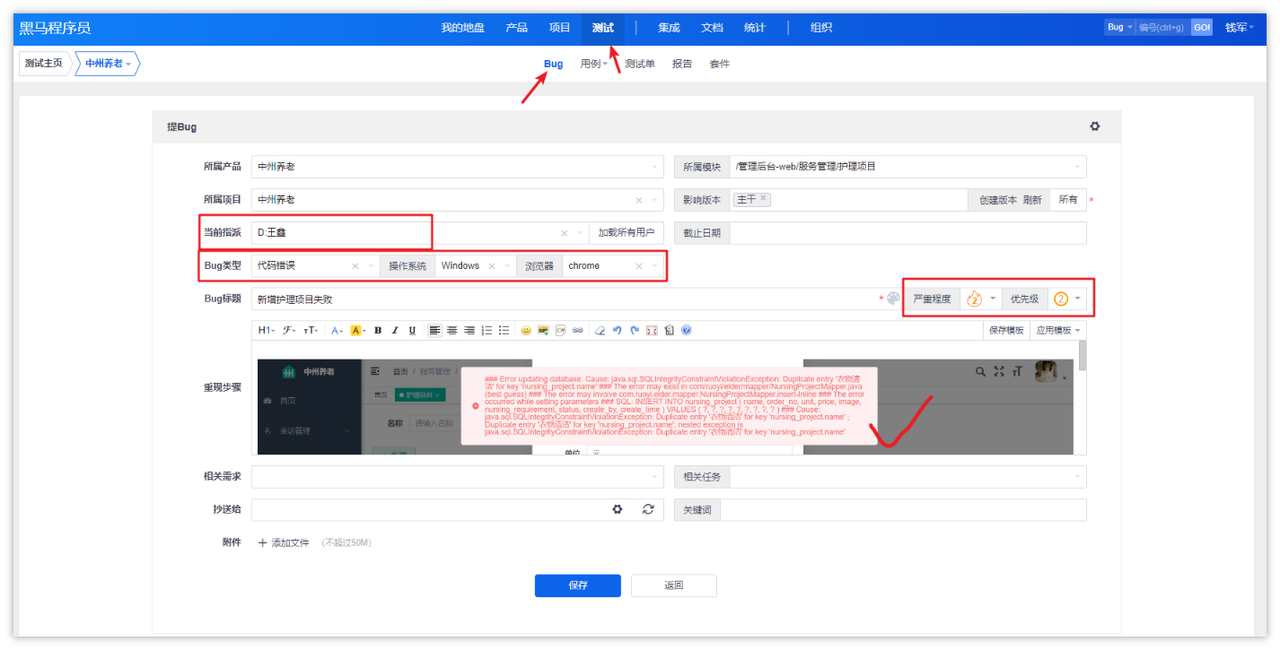Open form settings gear beside 提Bug
Screen dimensions: 1280x650
tap(1095, 127)
